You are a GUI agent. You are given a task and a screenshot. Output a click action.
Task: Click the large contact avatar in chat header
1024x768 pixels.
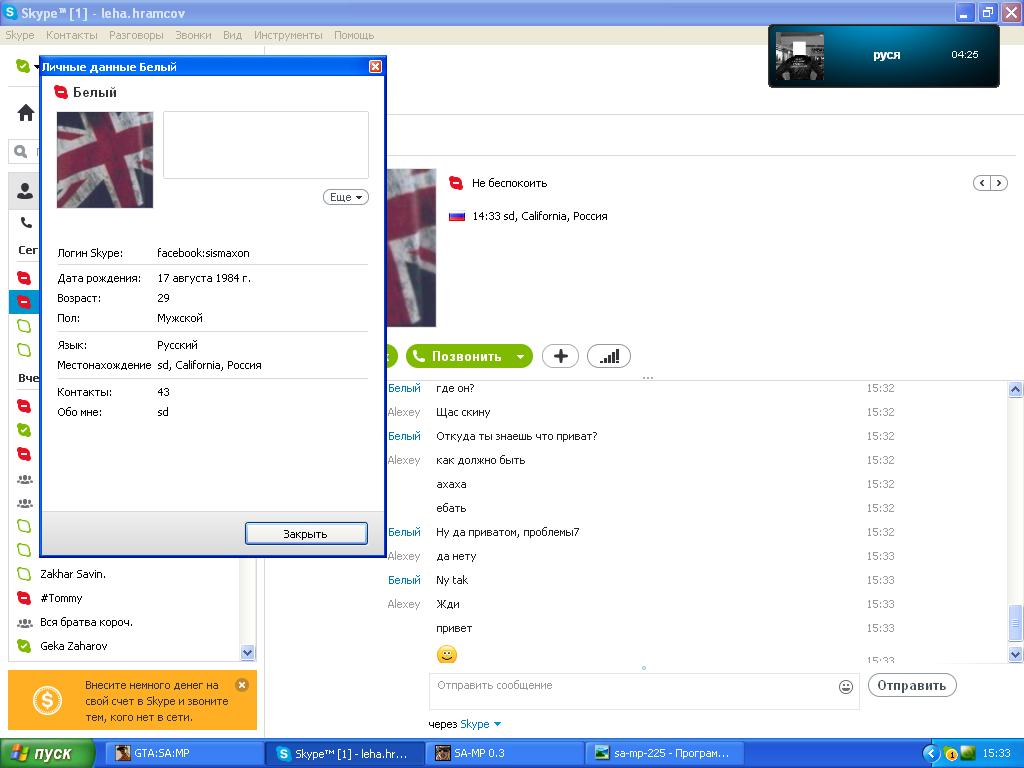(411, 248)
